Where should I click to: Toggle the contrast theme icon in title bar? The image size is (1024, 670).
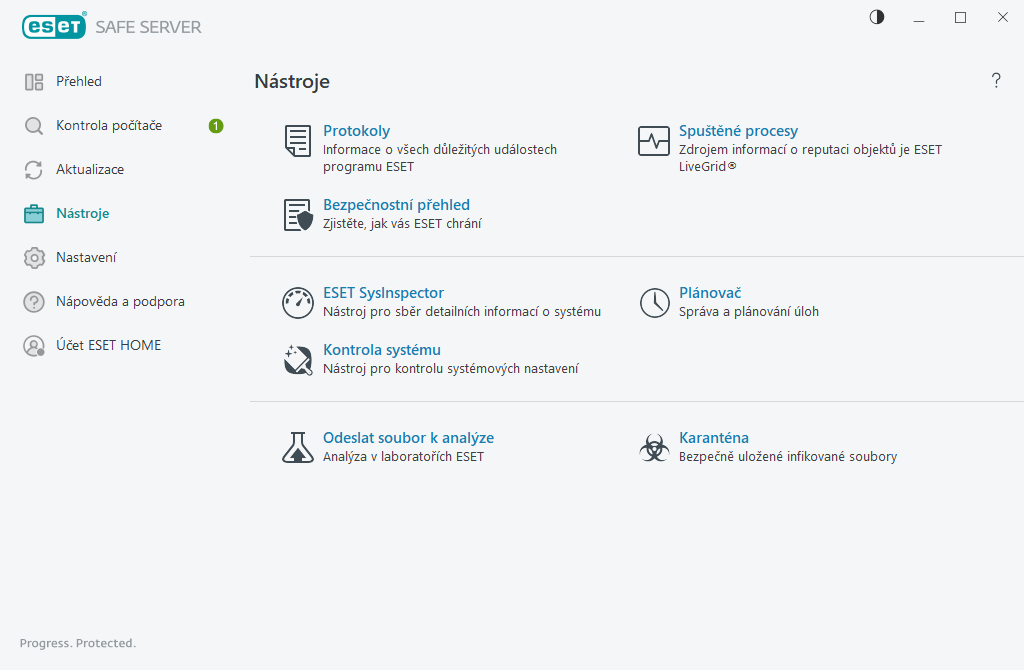coord(877,17)
